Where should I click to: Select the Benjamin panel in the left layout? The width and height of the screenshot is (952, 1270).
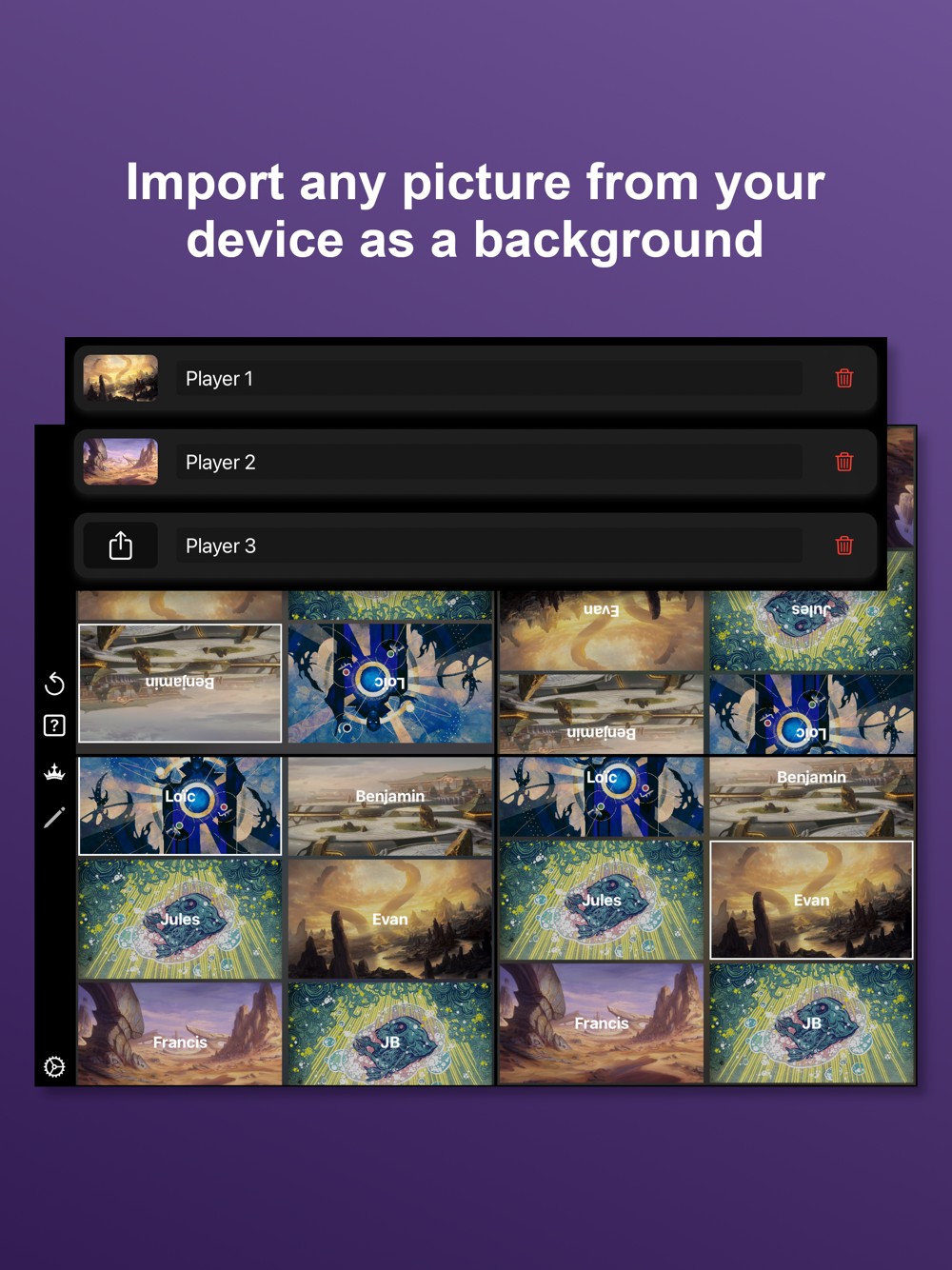tap(390, 806)
